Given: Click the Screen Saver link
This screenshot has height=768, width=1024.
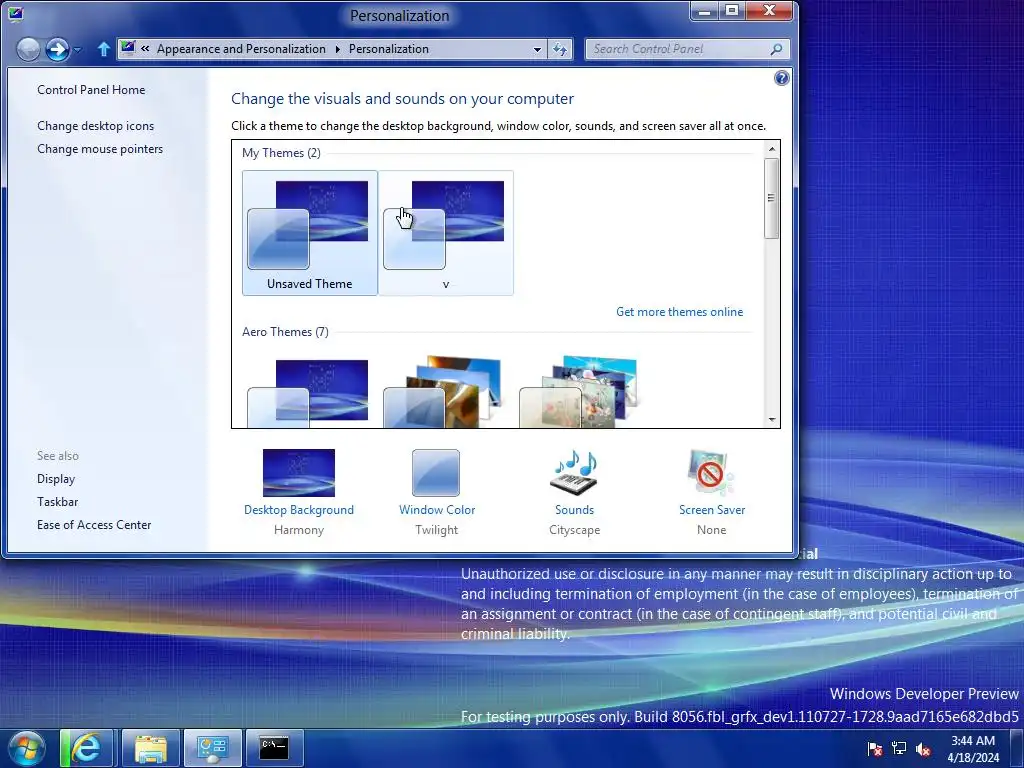Looking at the screenshot, I should click(712, 510).
